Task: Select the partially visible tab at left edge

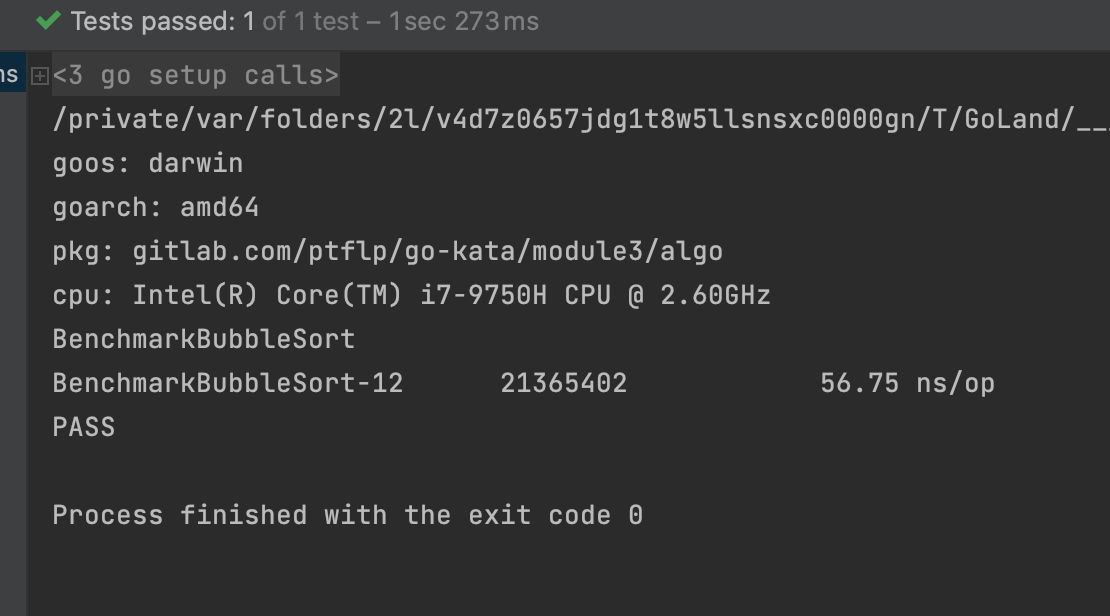Action: coord(11,75)
